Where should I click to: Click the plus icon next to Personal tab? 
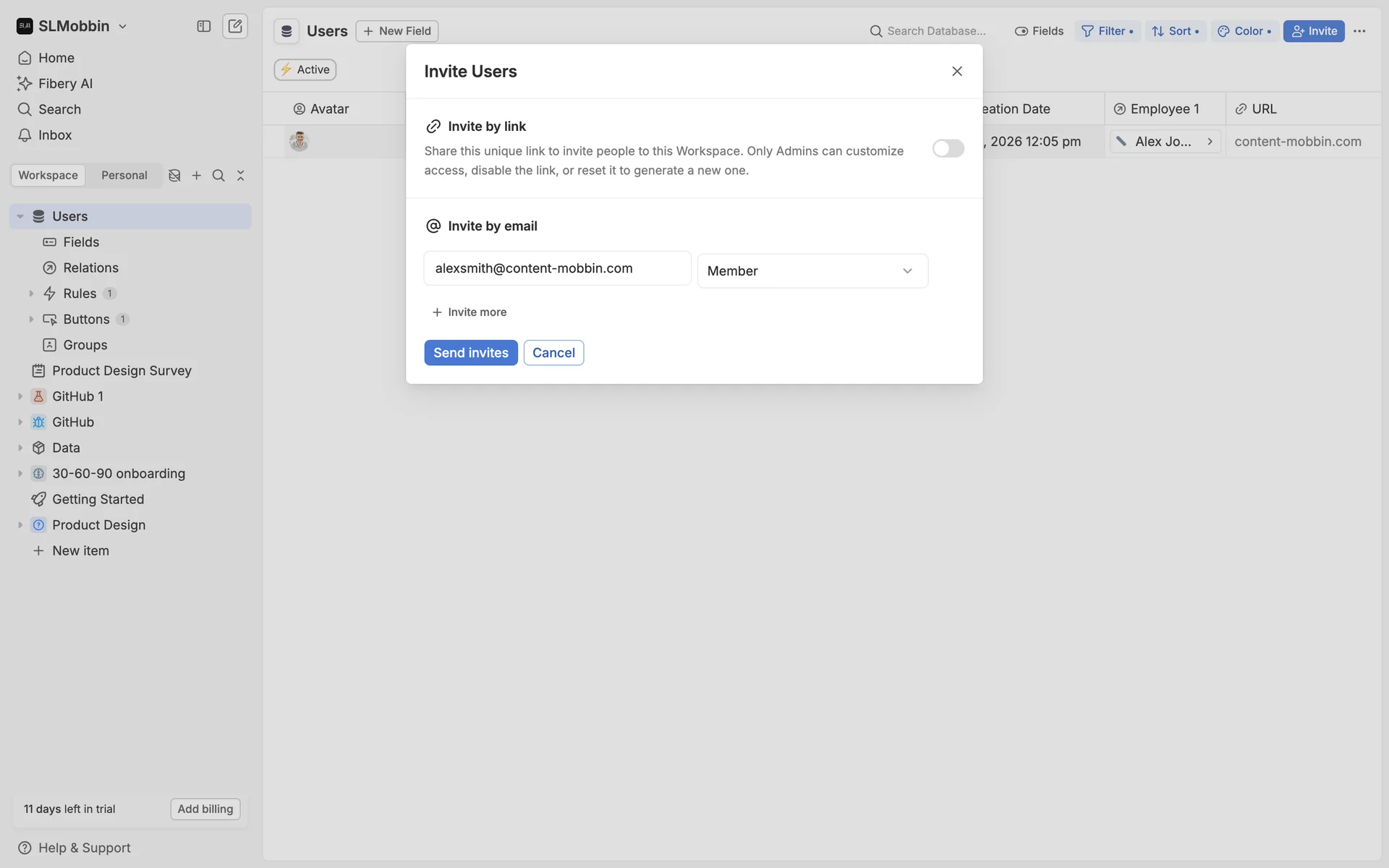197,176
